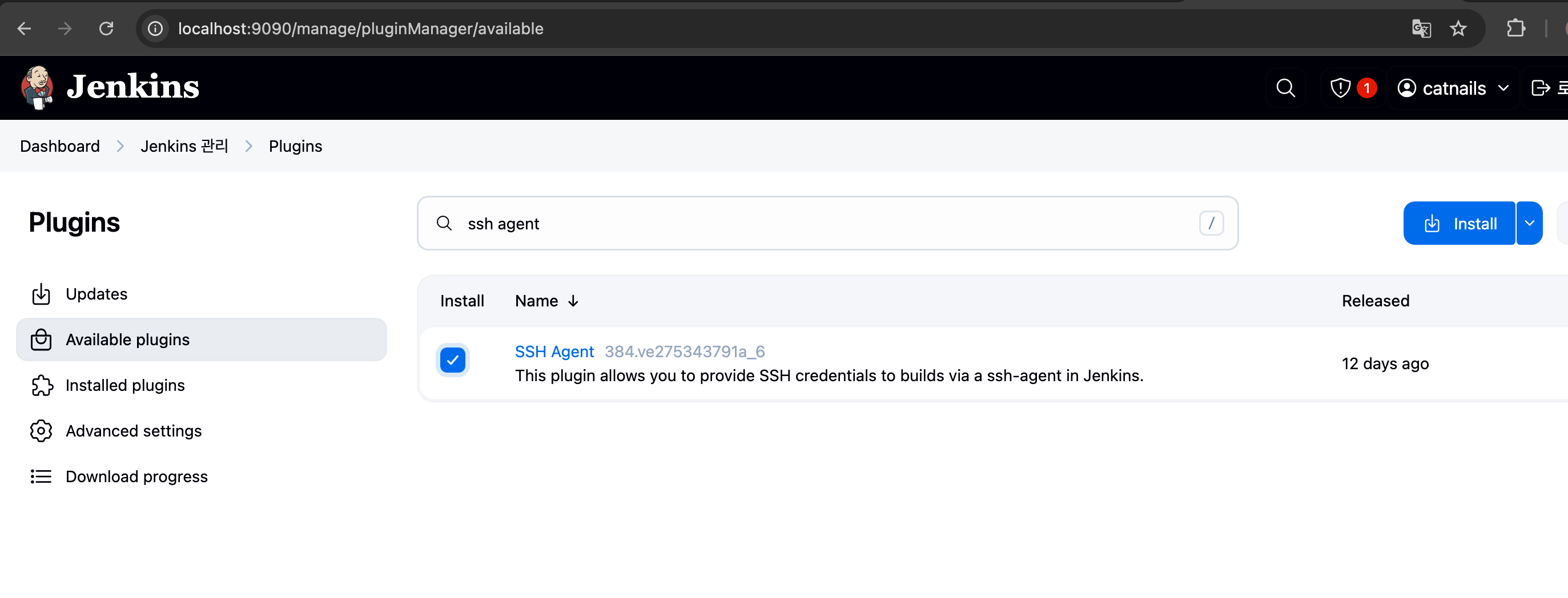1568x598 pixels.
Task: Click the log out icon
Action: click(x=1541, y=88)
